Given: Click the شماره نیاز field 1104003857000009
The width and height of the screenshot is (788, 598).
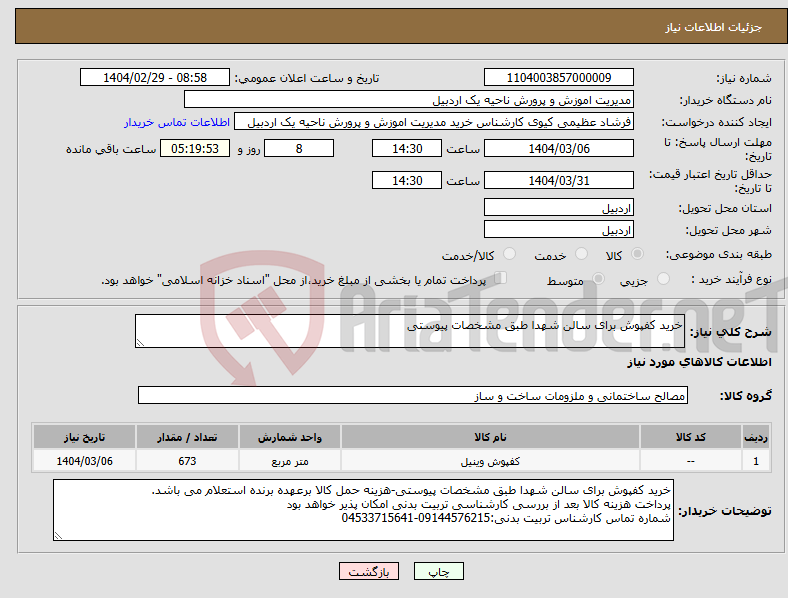Looking at the screenshot, I should point(558,77).
